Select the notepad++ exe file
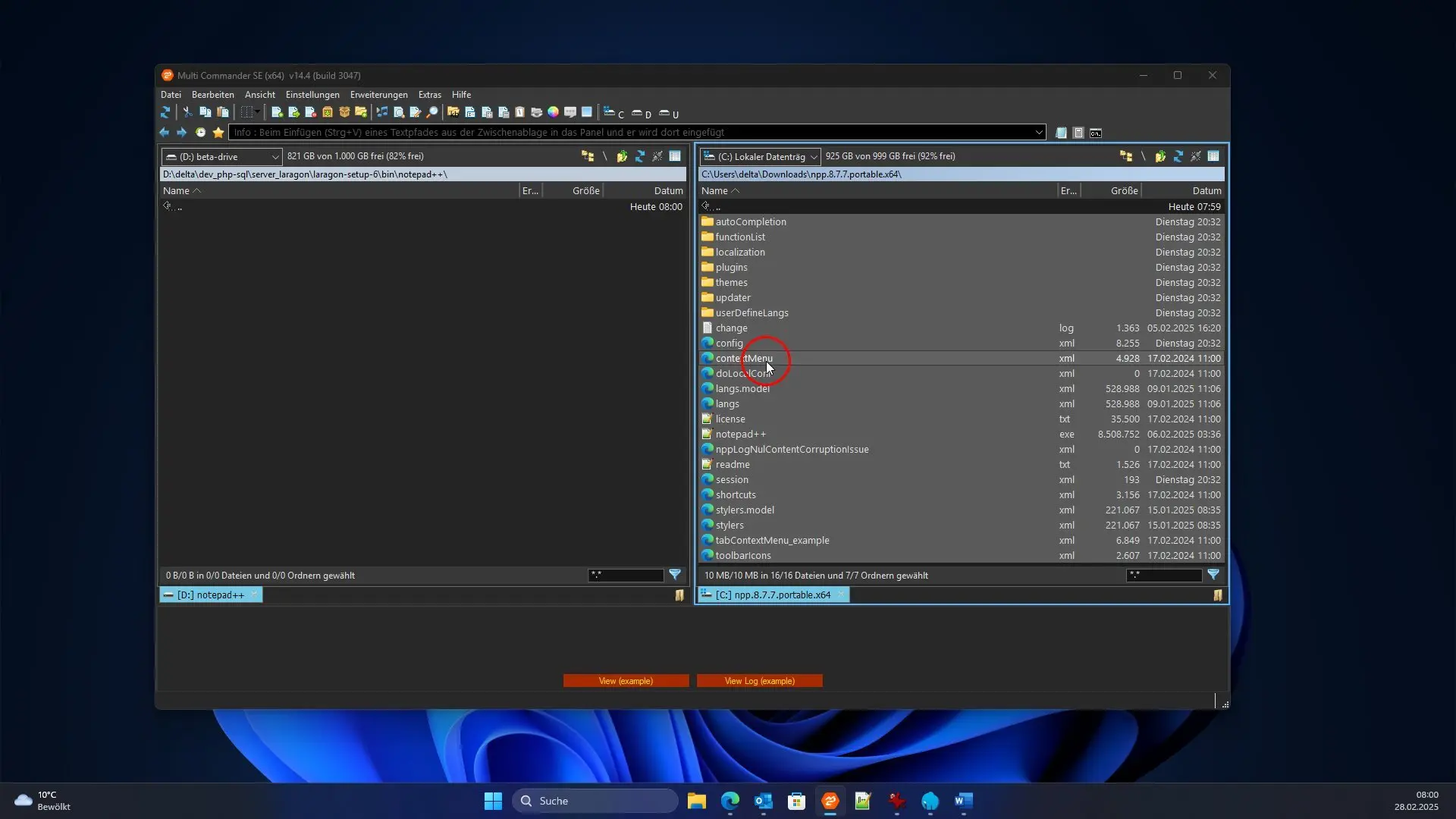This screenshot has width=1456, height=819. pyautogui.click(x=961, y=435)
